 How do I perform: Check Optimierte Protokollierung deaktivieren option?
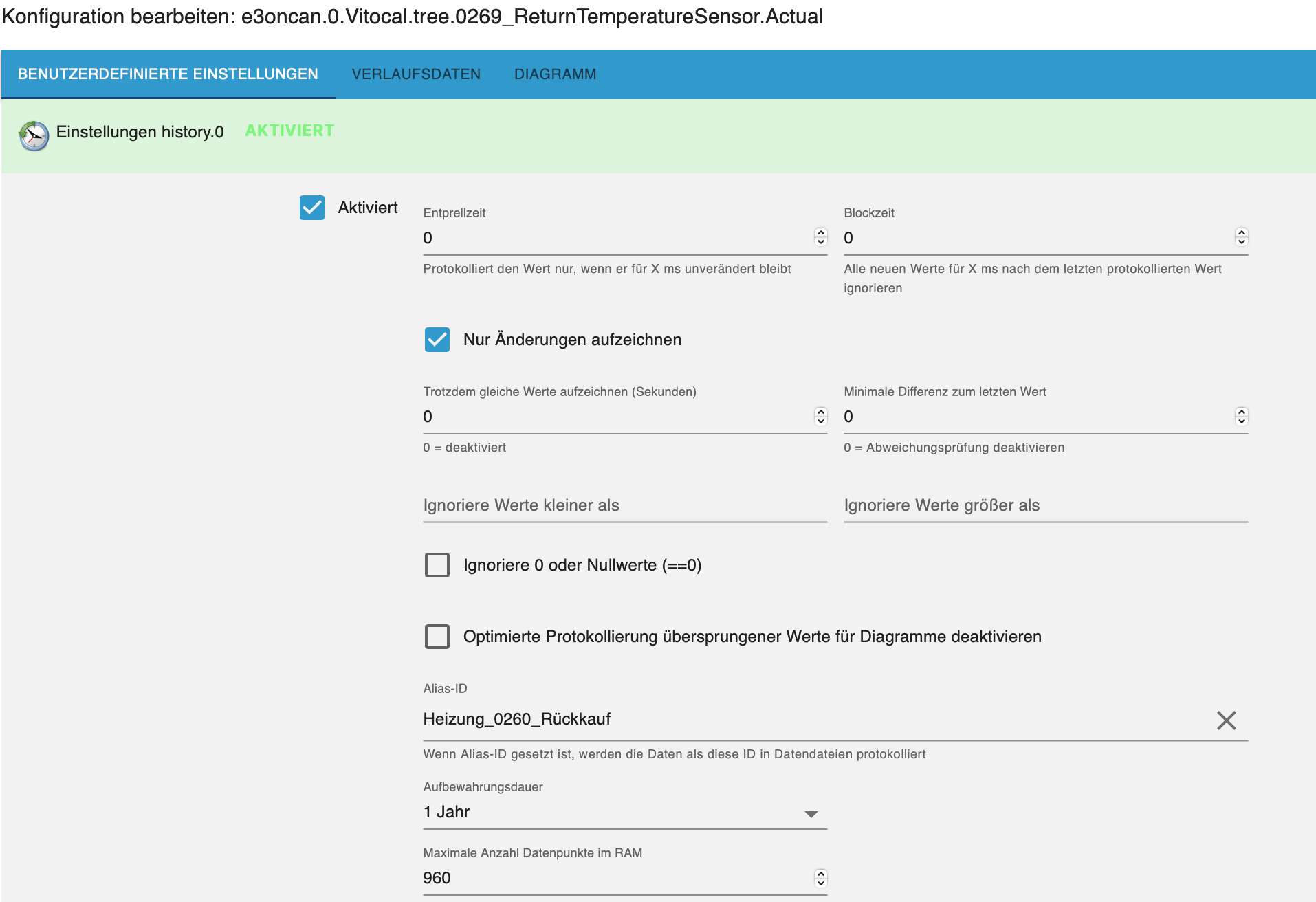click(437, 637)
